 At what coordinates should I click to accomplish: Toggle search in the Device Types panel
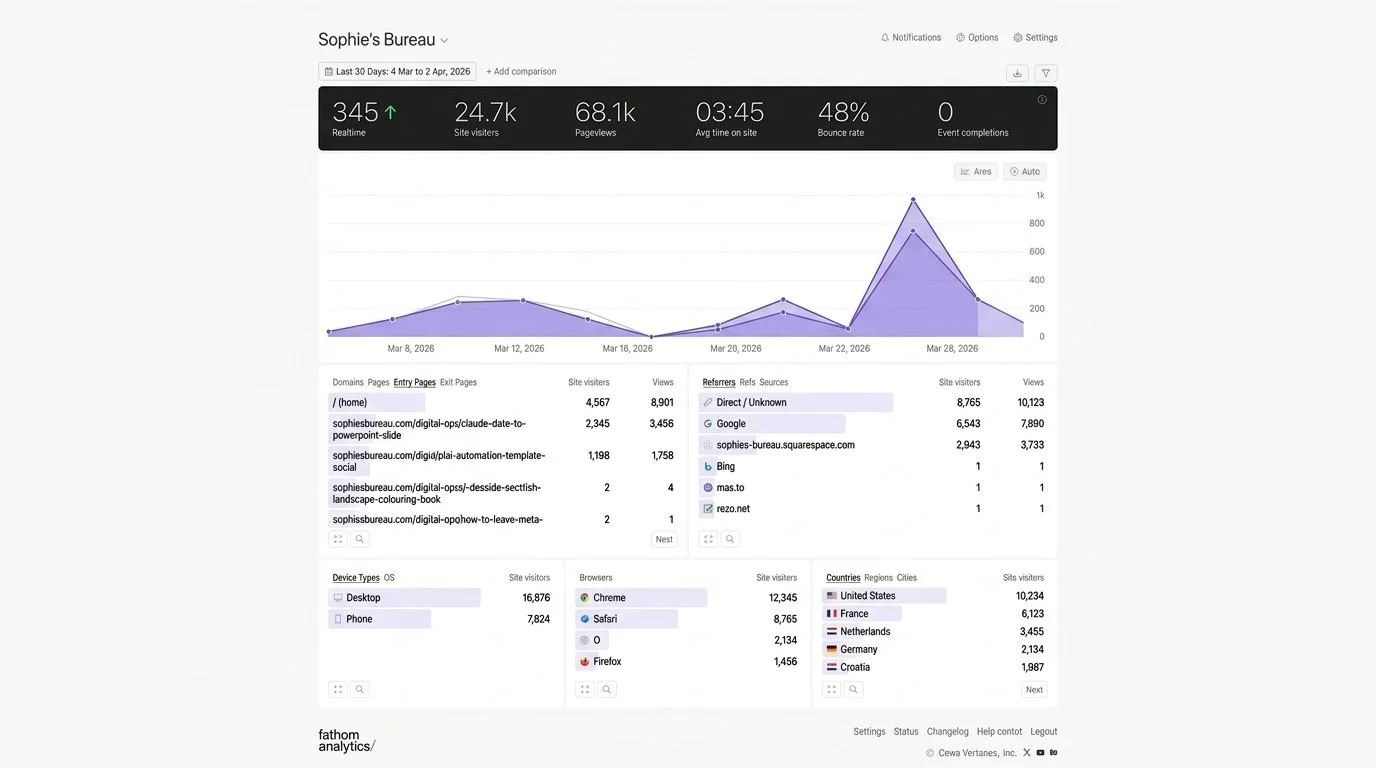click(x=359, y=689)
